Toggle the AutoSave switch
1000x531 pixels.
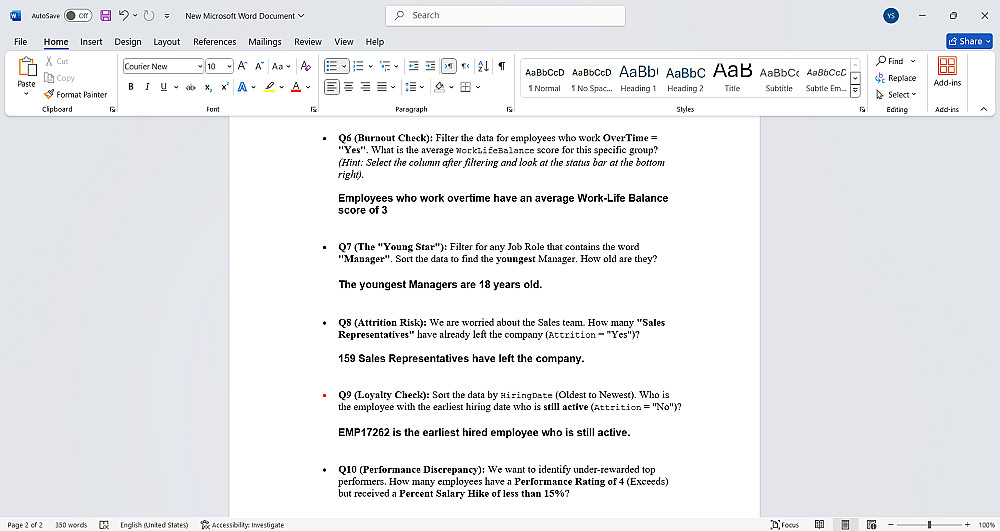78,15
